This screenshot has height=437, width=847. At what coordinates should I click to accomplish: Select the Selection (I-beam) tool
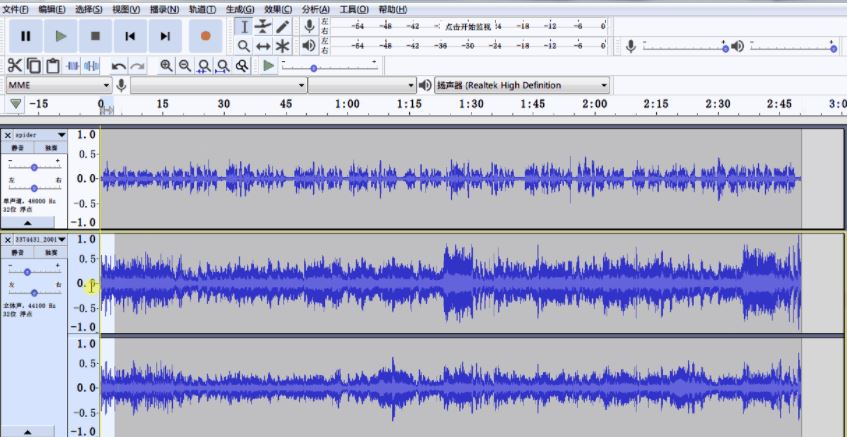click(x=244, y=26)
